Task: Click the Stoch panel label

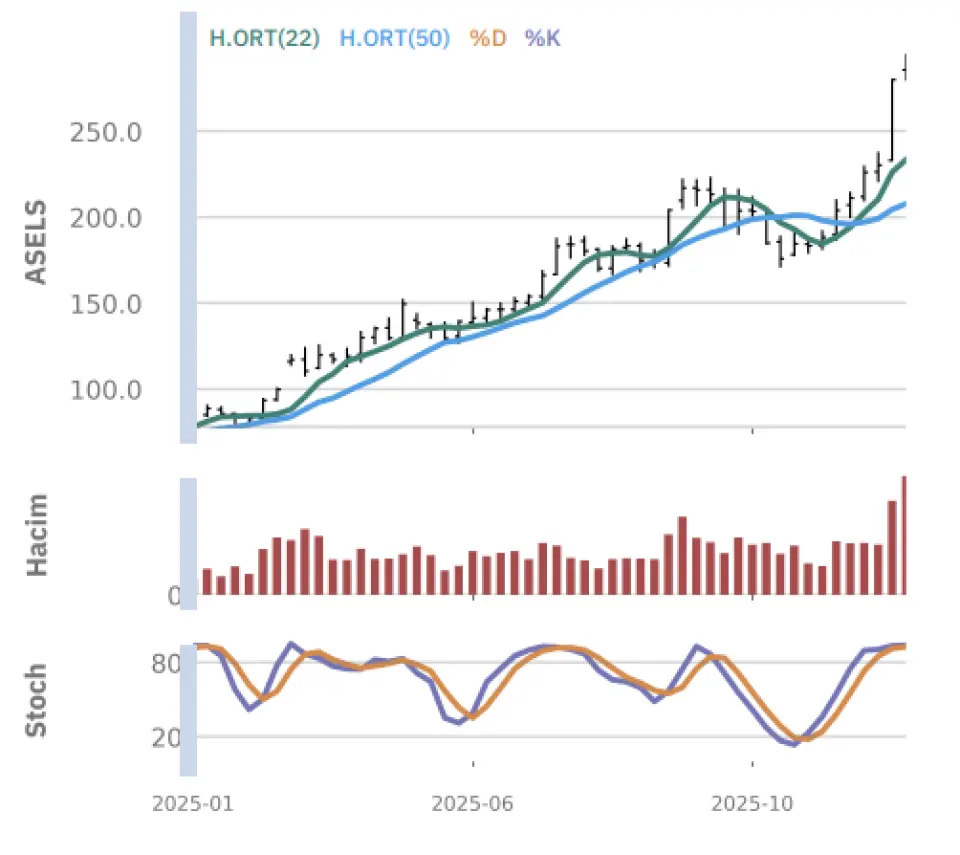Action: 36,700
